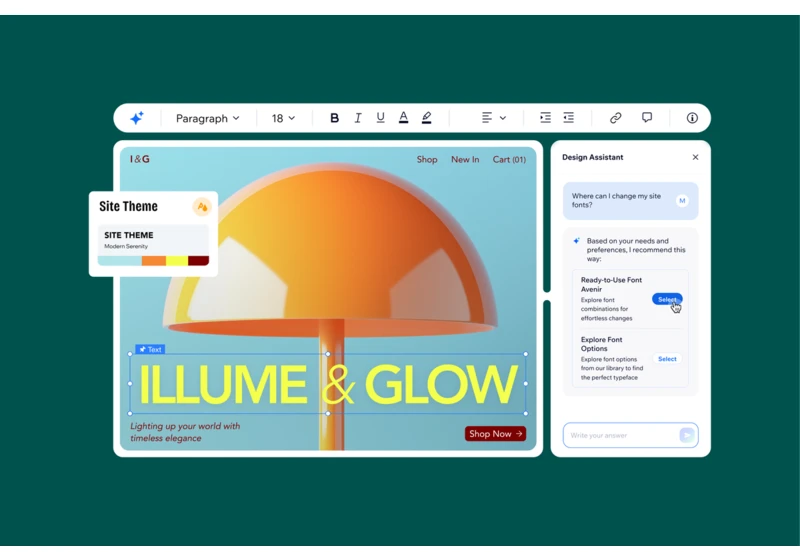Decrease indent with the outdent icon
The width and height of the screenshot is (800, 560).
coord(568,118)
